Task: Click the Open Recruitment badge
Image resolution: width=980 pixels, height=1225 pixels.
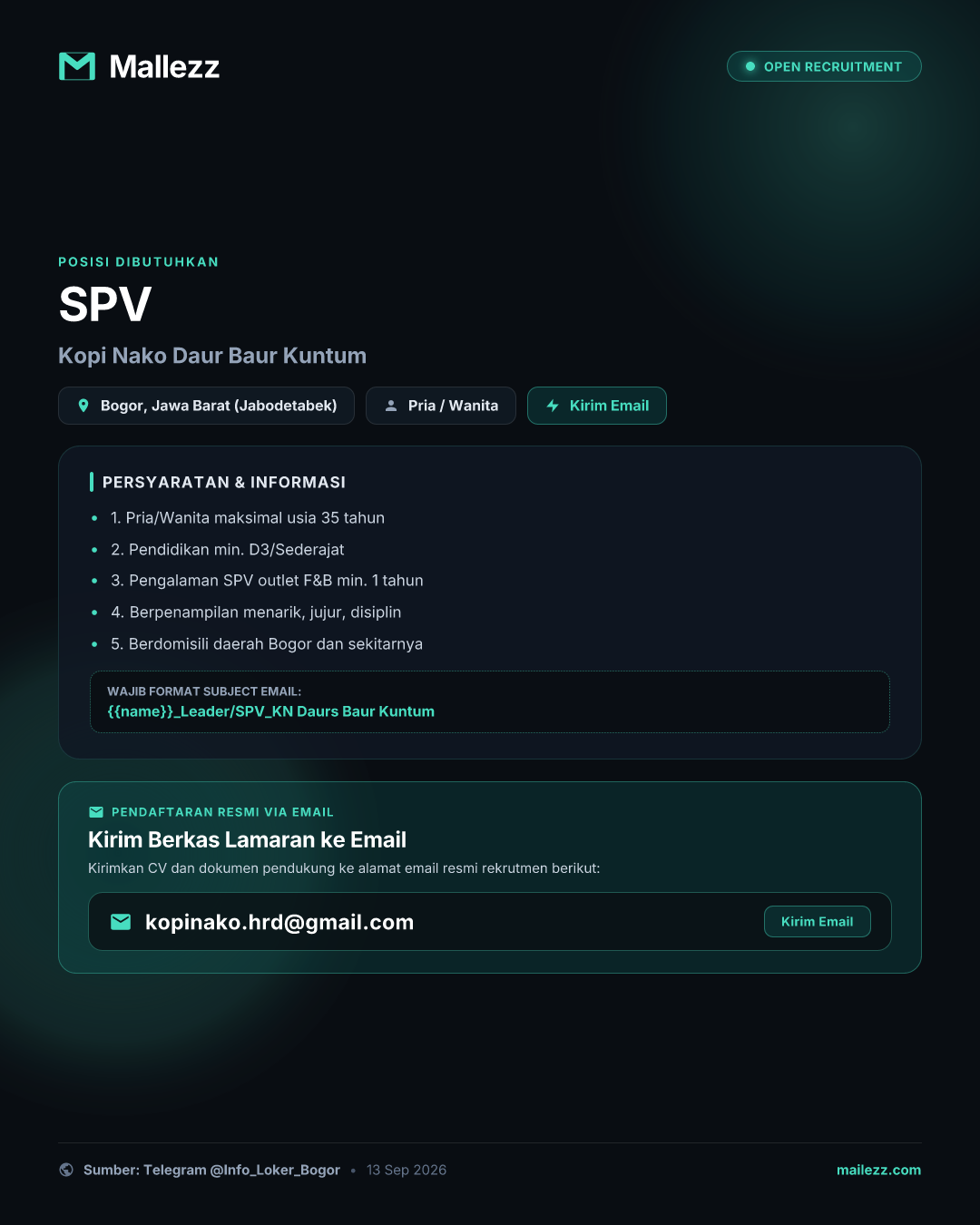Action: pyautogui.click(x=824, y=66)
